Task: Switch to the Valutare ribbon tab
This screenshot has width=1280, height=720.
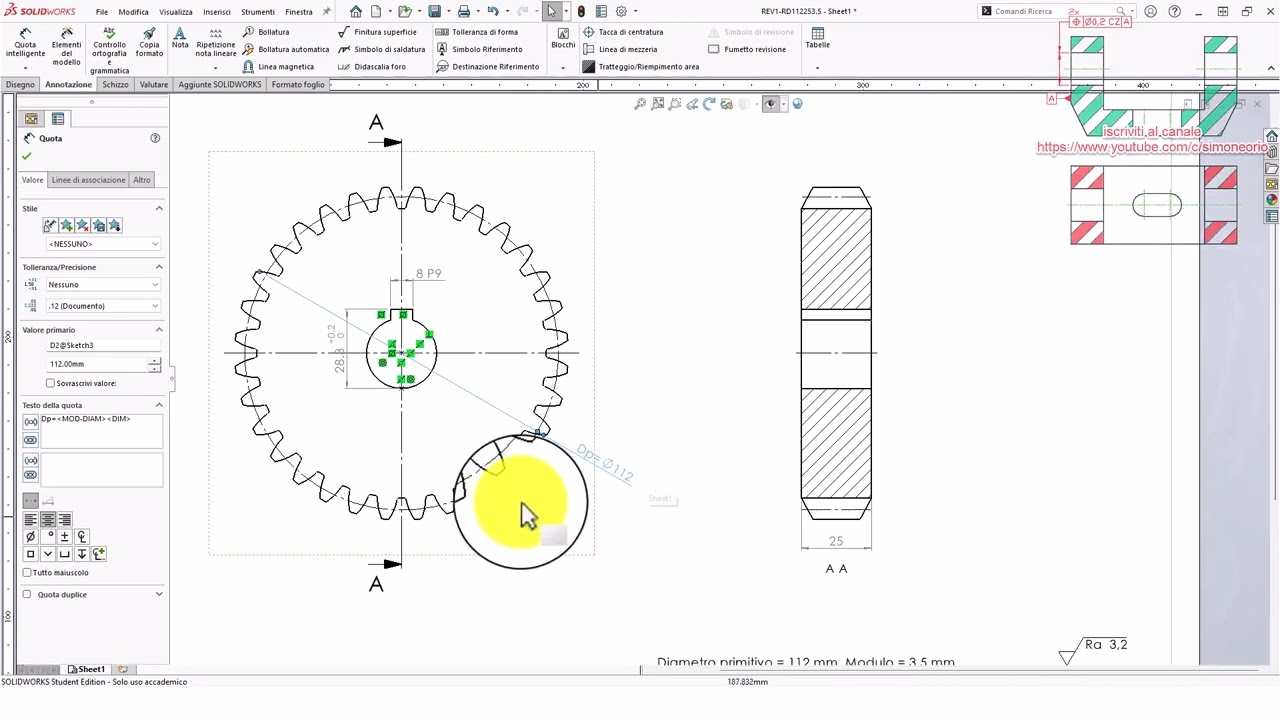Action: 154,85
